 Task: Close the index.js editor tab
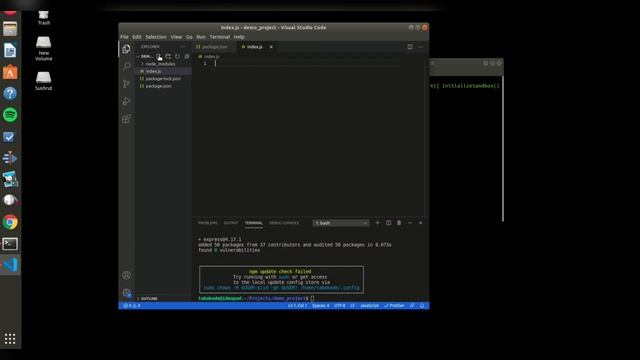point(271,47)
